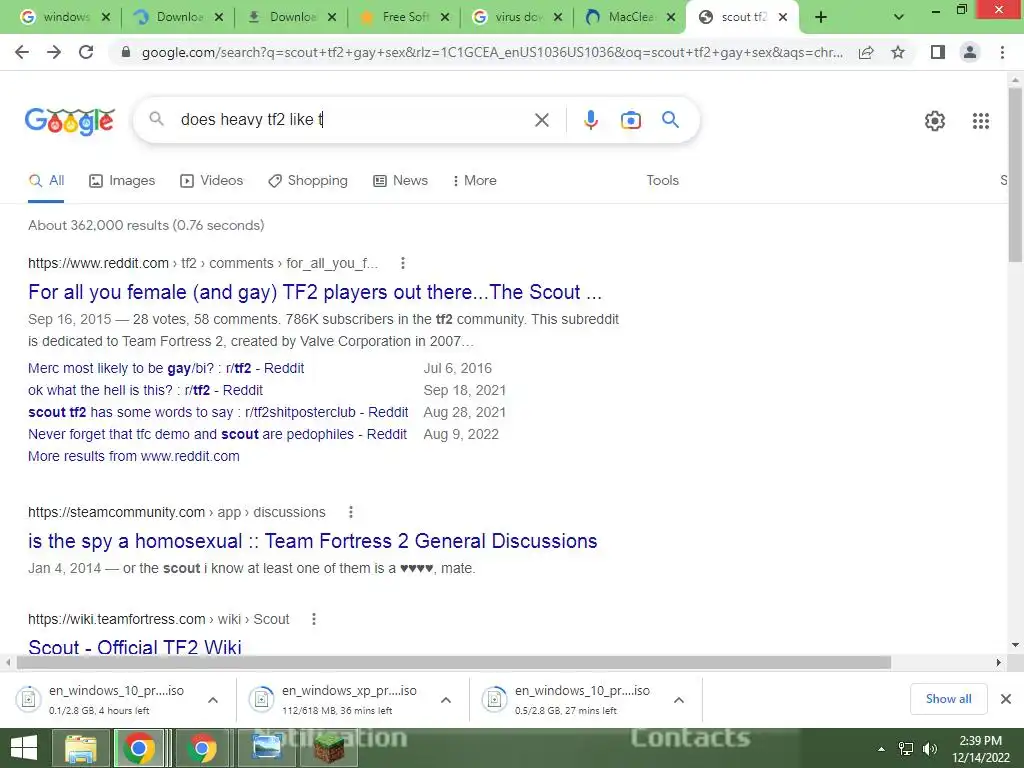Image resolution: width=1024 pixels, height=768 pixels.
Task: Open the Chrome profile avatar menu
Action: (x=970, y=52)
